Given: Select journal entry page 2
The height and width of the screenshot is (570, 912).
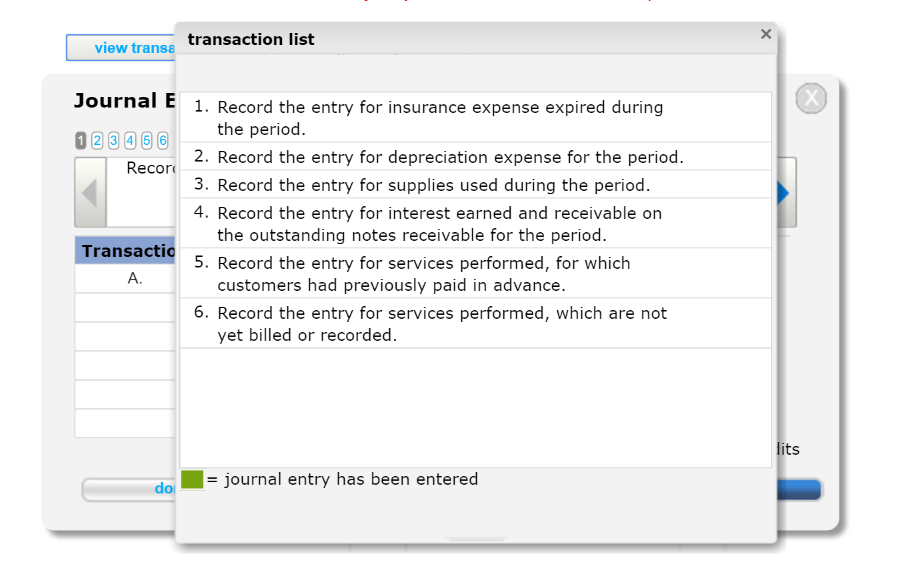Looking at the screenshot, I should [x=97, y=140].
